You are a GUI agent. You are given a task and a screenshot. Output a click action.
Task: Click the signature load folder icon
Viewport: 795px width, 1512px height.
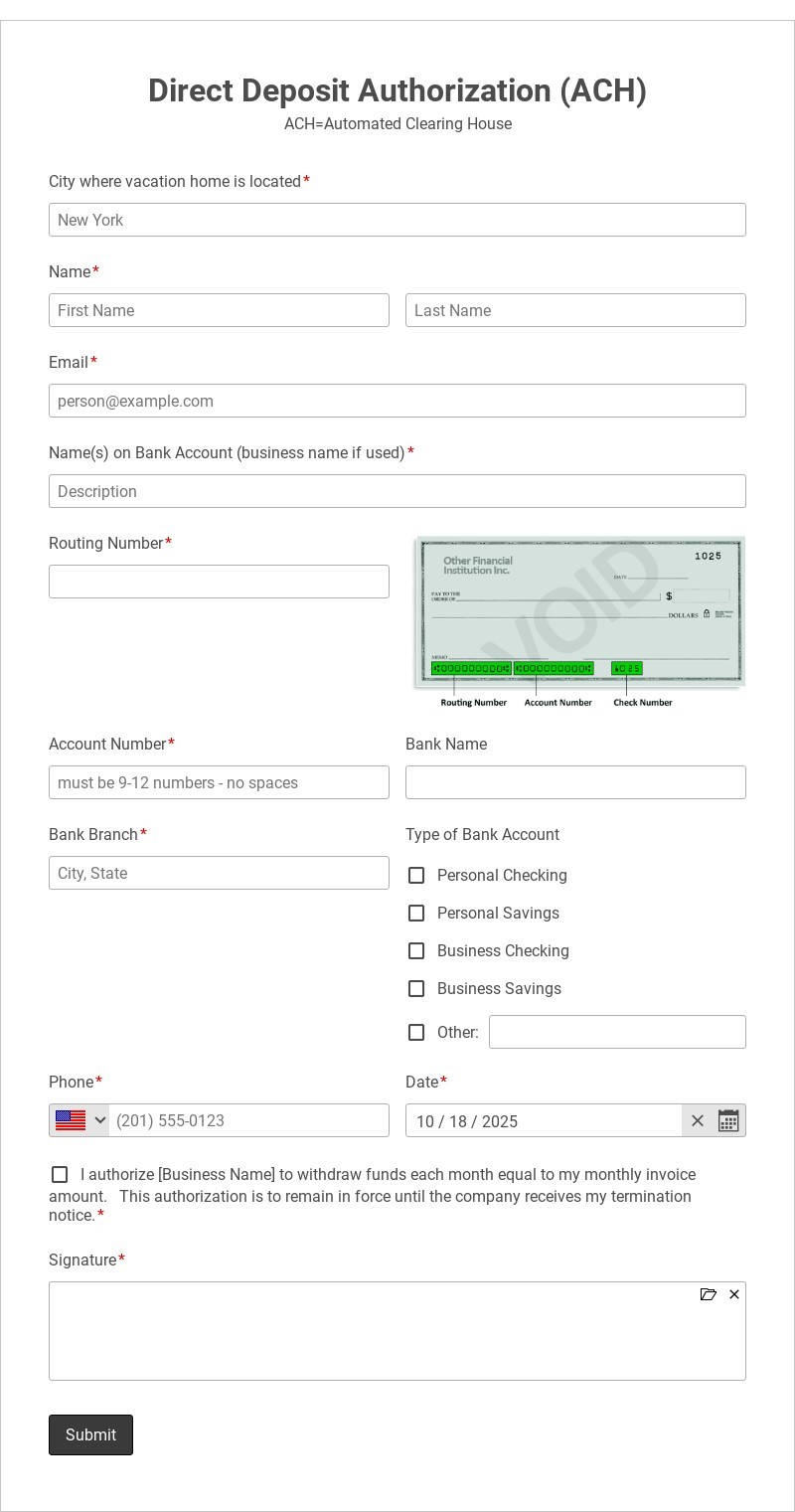708,1294
